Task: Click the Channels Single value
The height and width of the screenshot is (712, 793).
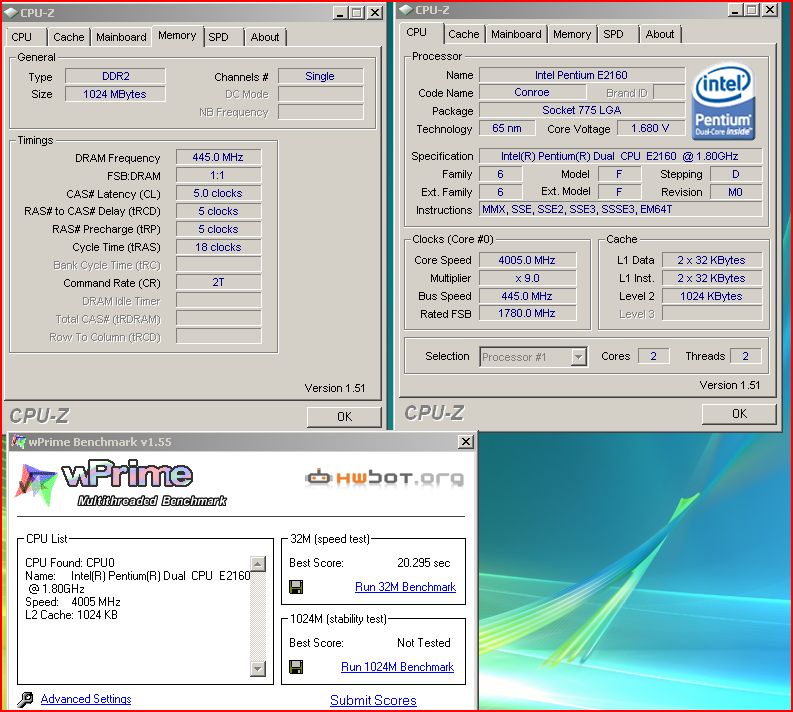Action: [320, 76]
